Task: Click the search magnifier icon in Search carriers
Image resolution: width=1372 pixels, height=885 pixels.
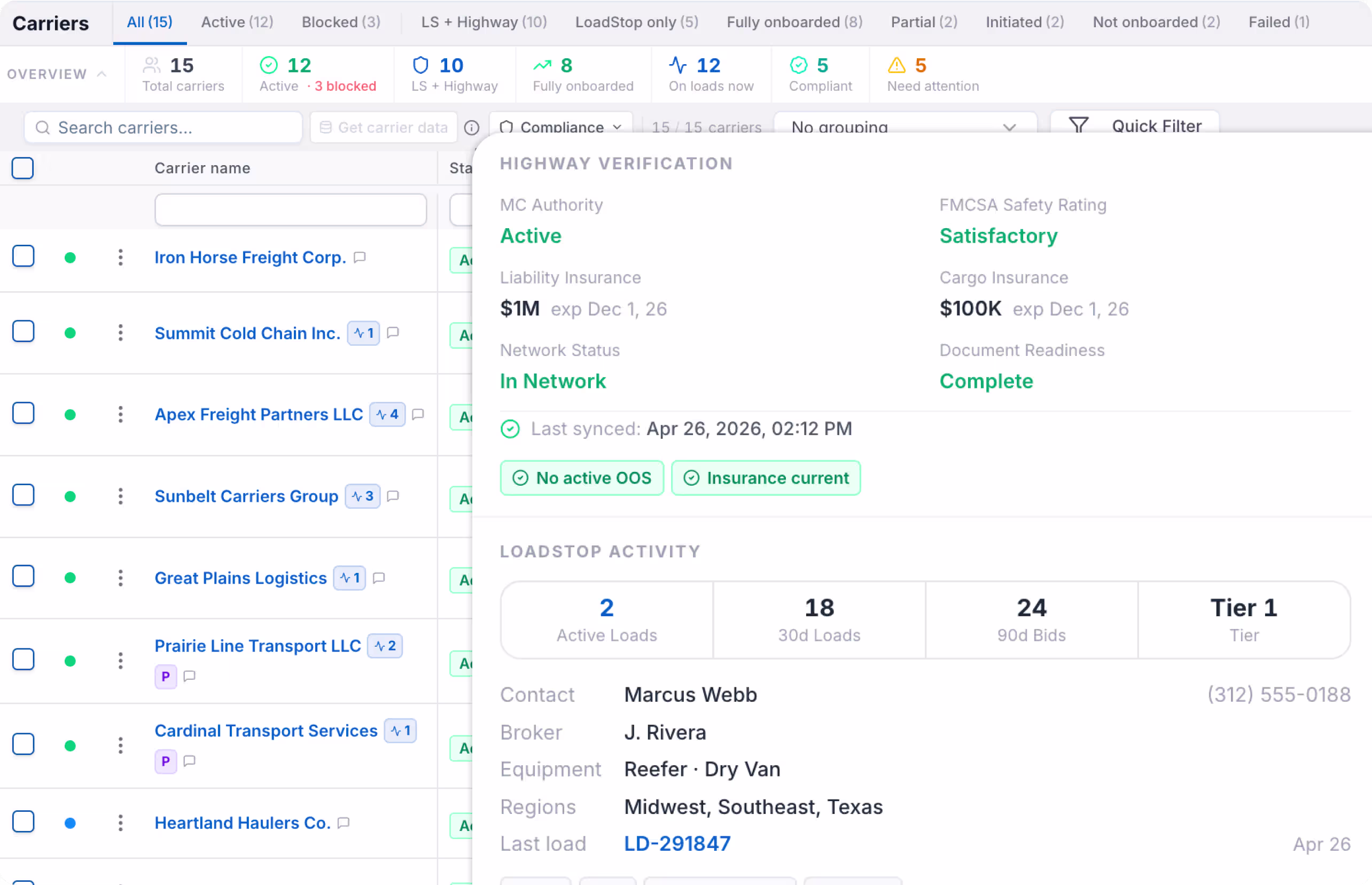Action: pyautogui.click(x=43, y=128)
